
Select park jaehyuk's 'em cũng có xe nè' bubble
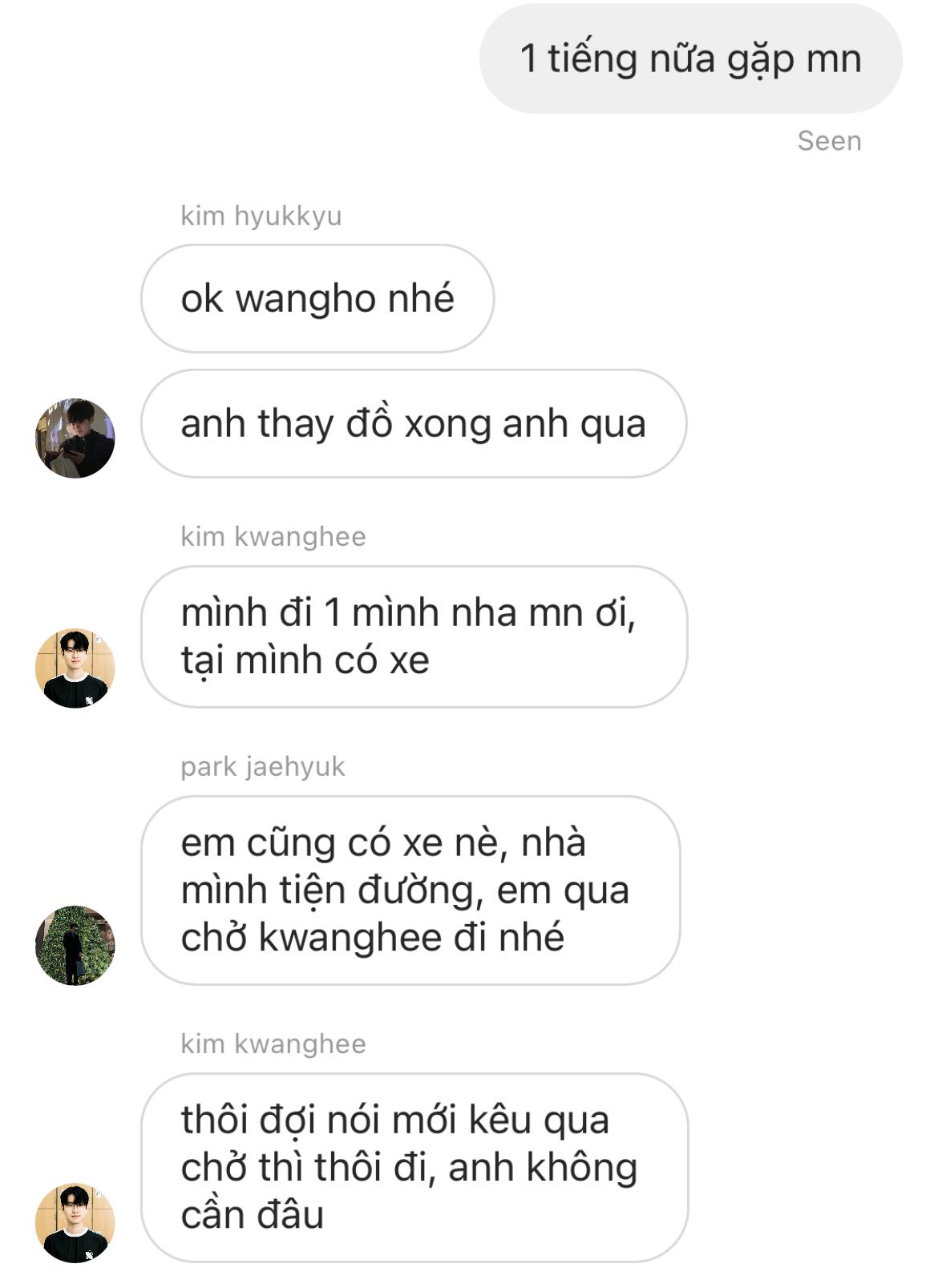(x=410, y=890)
